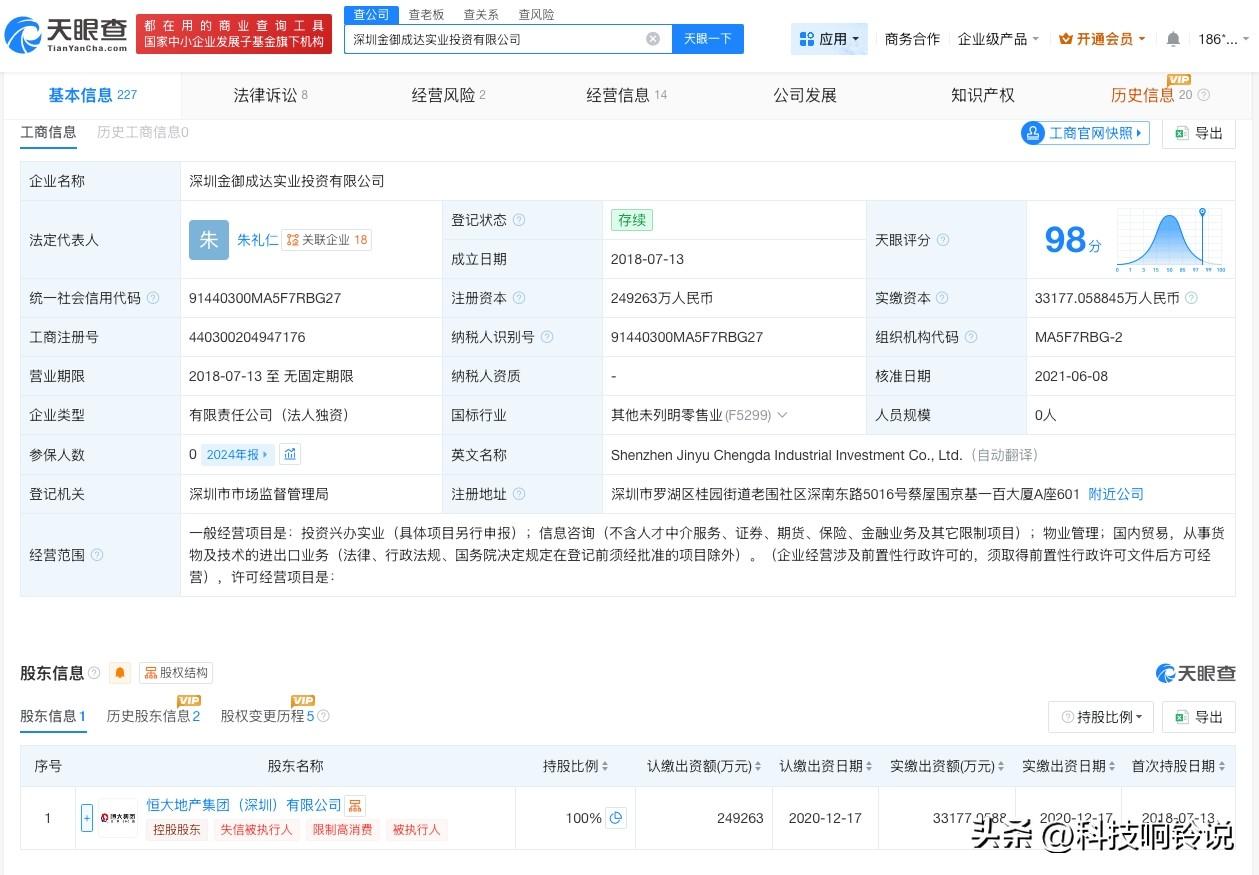Open the 持股比例 filter dropdown button
Image resolution: width=1259 pixels, height=875 pixels.
tap(1101, 717)
